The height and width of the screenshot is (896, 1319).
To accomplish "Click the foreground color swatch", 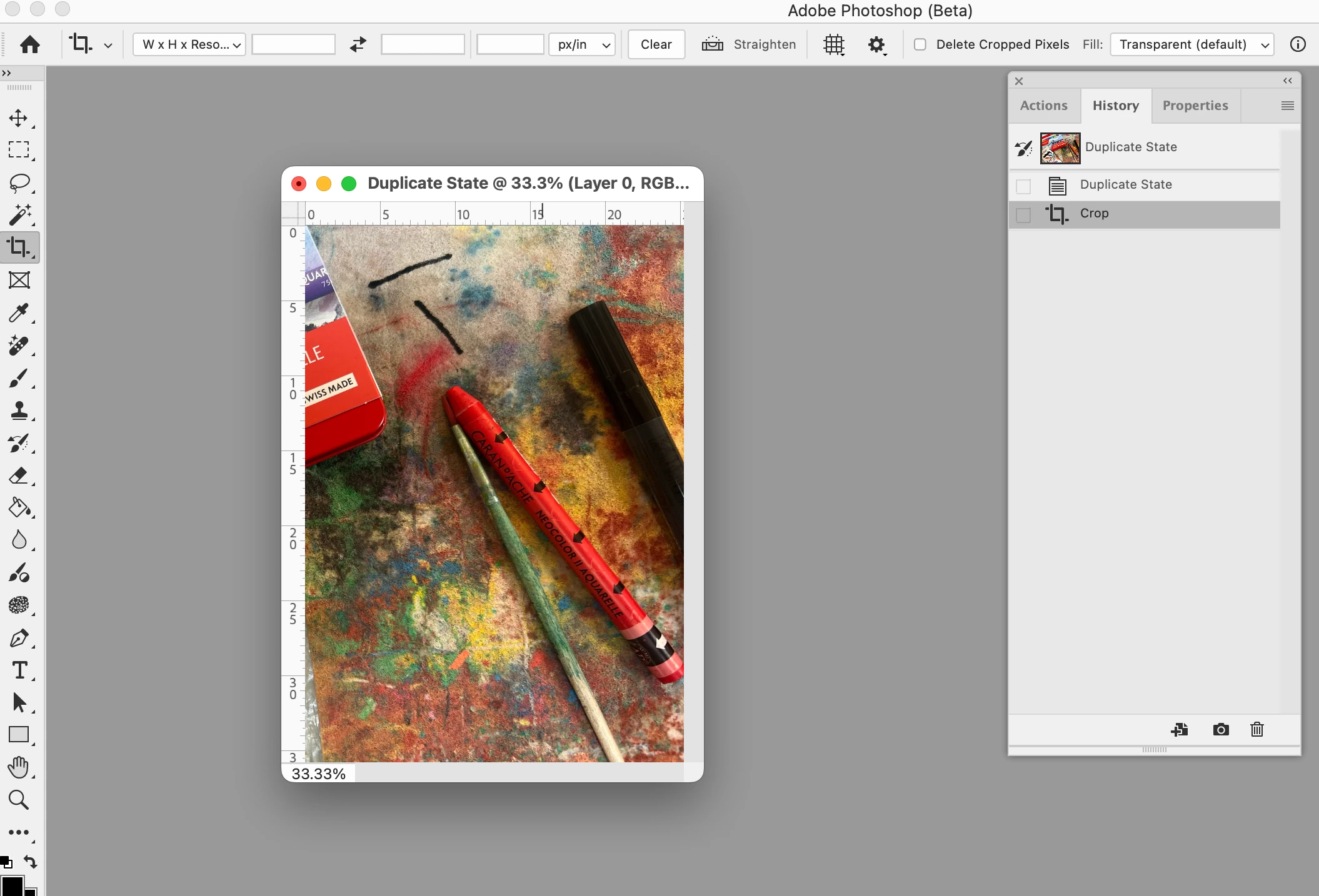I will point(11,886).
